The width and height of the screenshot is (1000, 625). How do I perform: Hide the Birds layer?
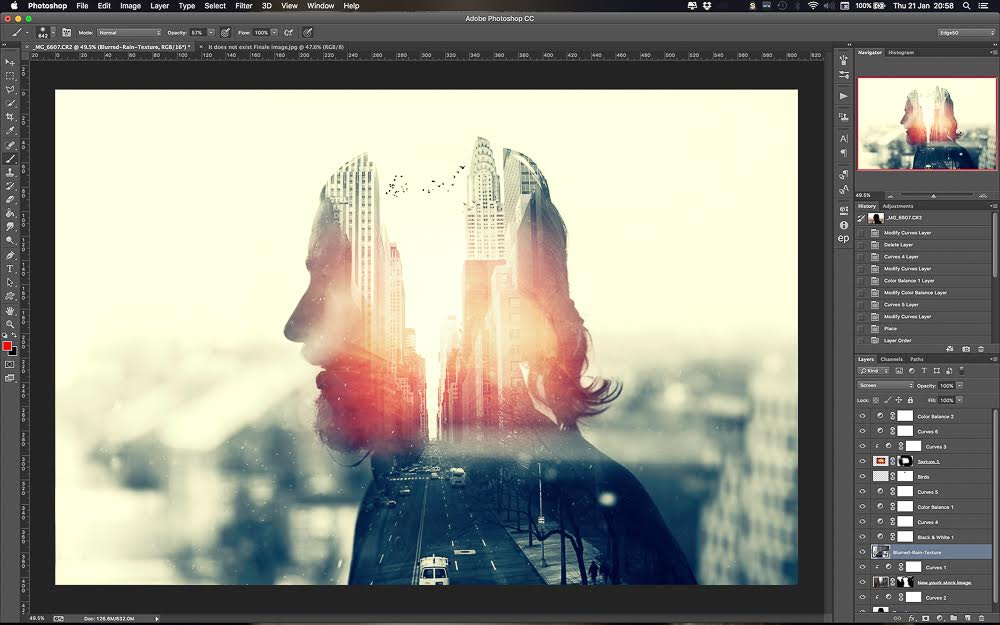point(862,477)
